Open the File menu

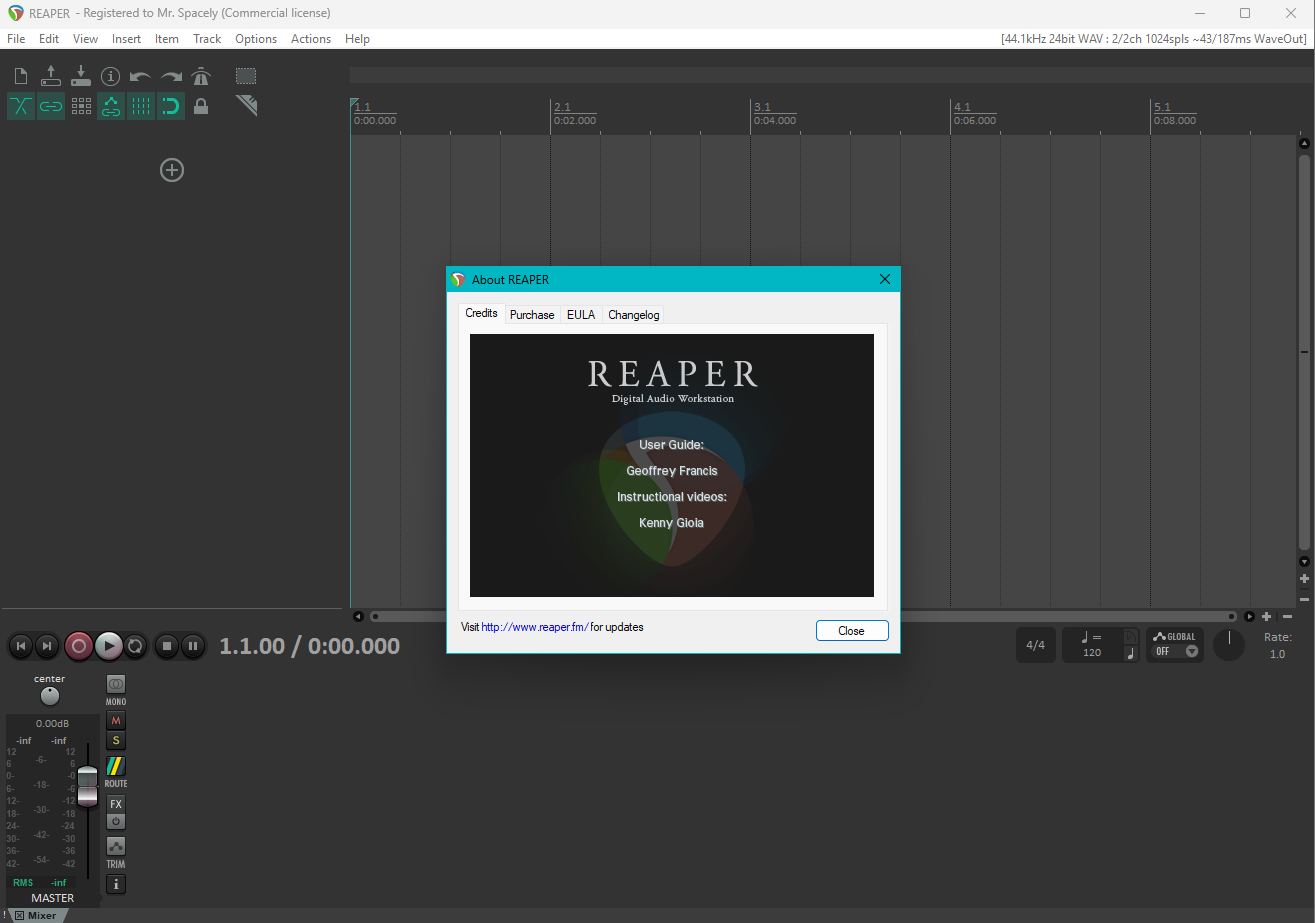click(x=16, y=39)
